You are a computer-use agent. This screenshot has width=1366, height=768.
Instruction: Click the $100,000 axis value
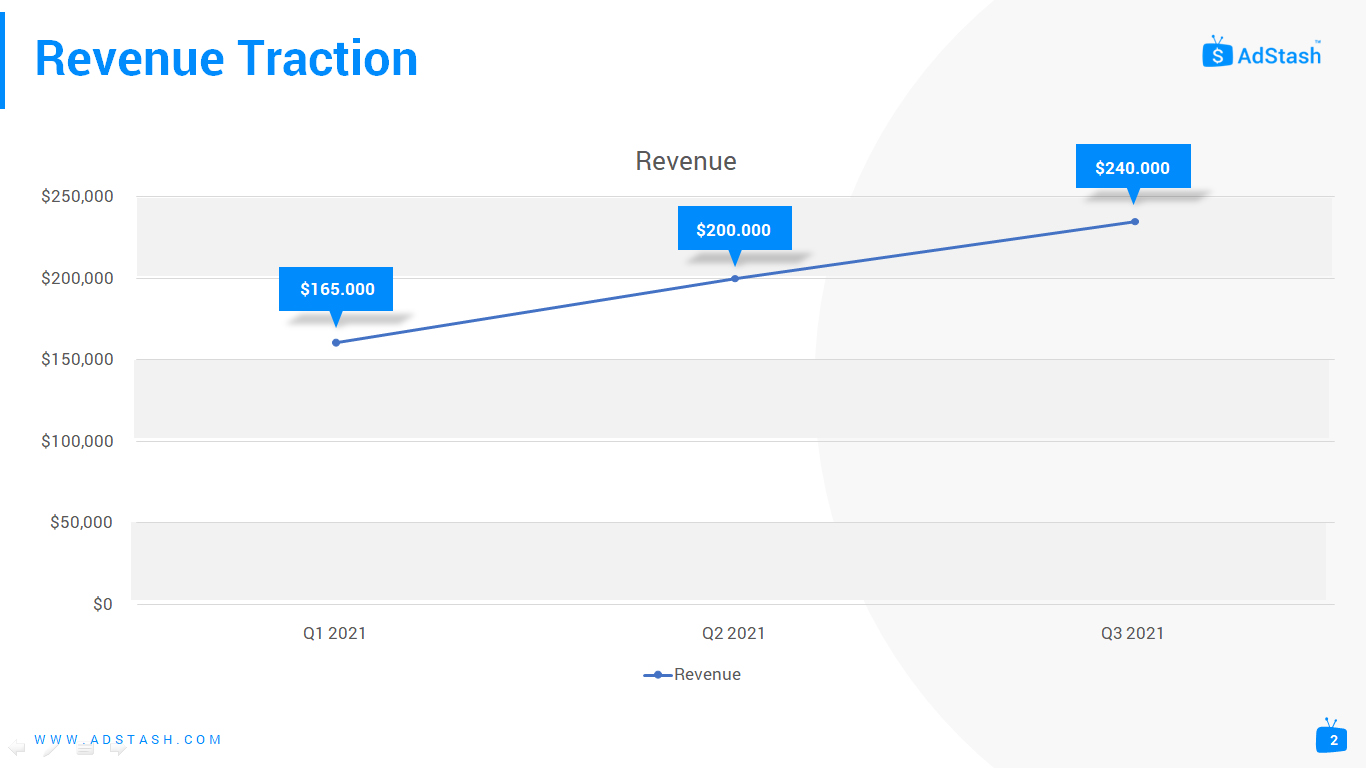coord(77,441)
